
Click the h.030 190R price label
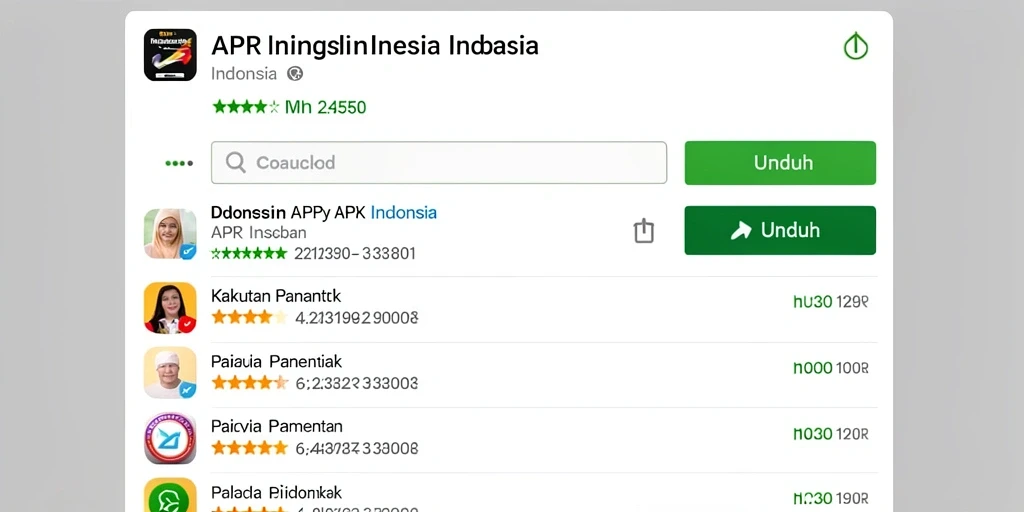coord(831,499)
